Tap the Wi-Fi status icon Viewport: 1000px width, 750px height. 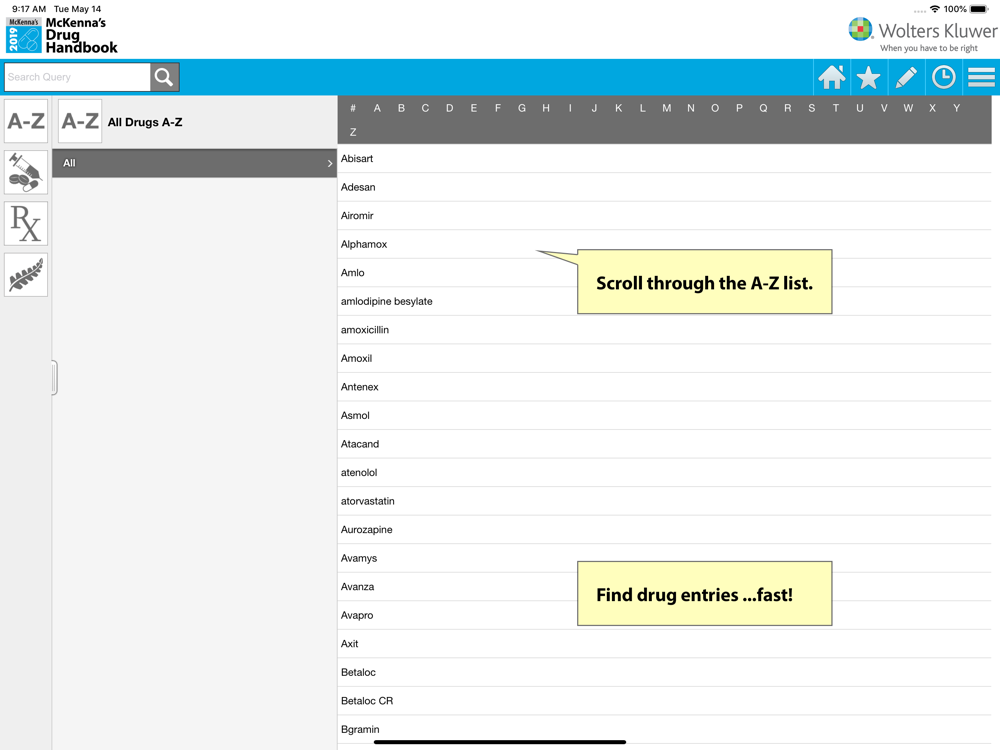pyautogui.click(x=935, y=9)
